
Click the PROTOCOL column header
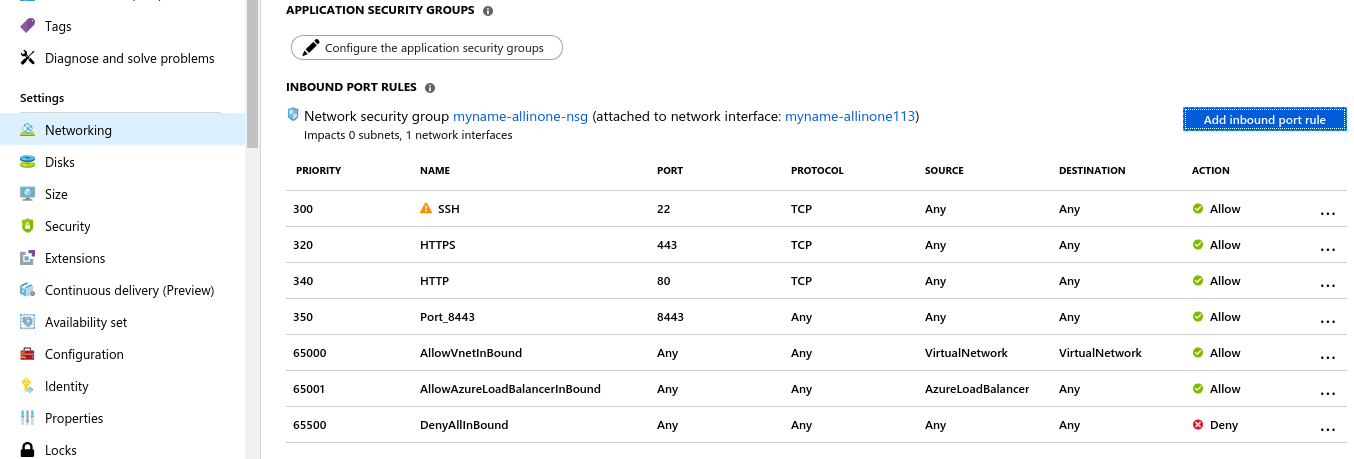817,171
